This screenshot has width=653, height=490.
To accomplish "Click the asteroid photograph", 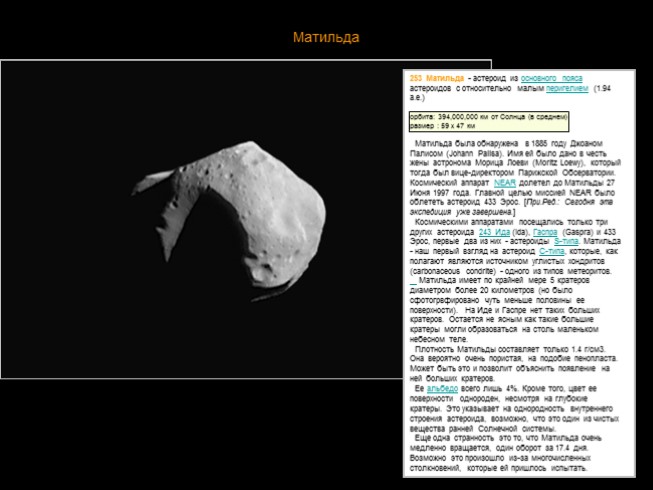I will 200,220.
